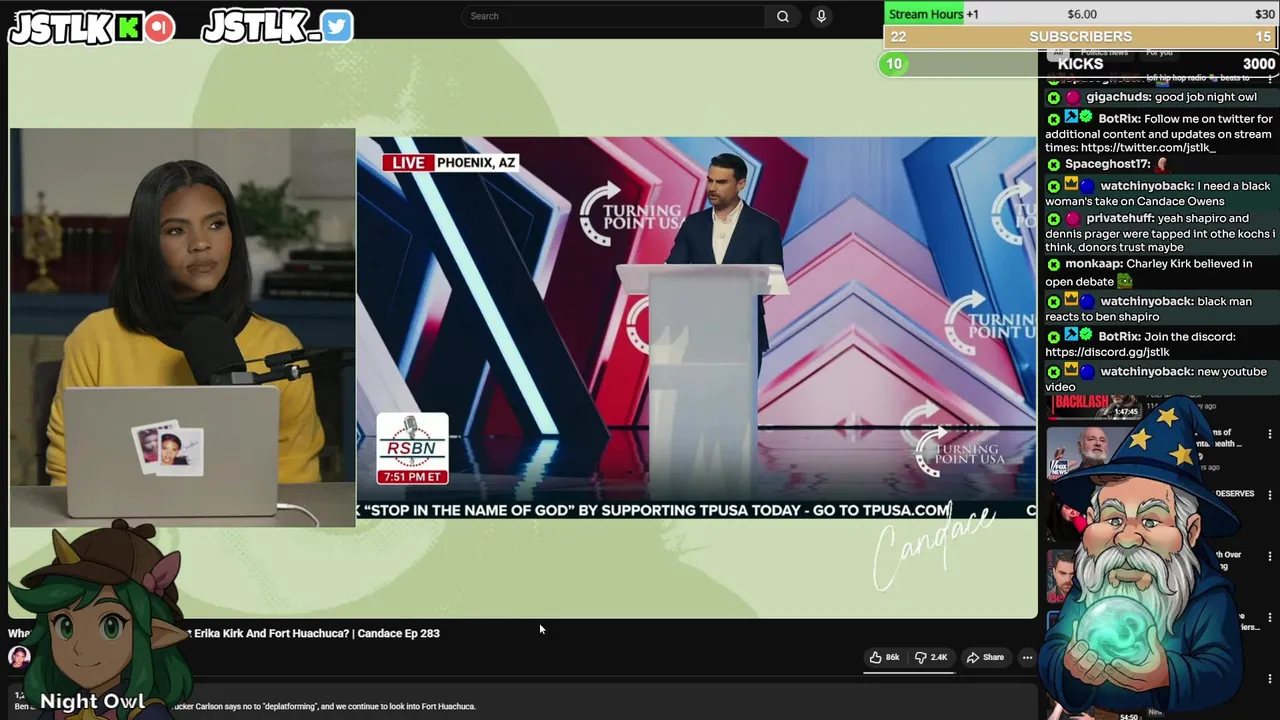This screenshot has height=720, width=1280.
Task: Click watchinyoback on 'black man reacts' message
Action: click(x=1147, y=301)
